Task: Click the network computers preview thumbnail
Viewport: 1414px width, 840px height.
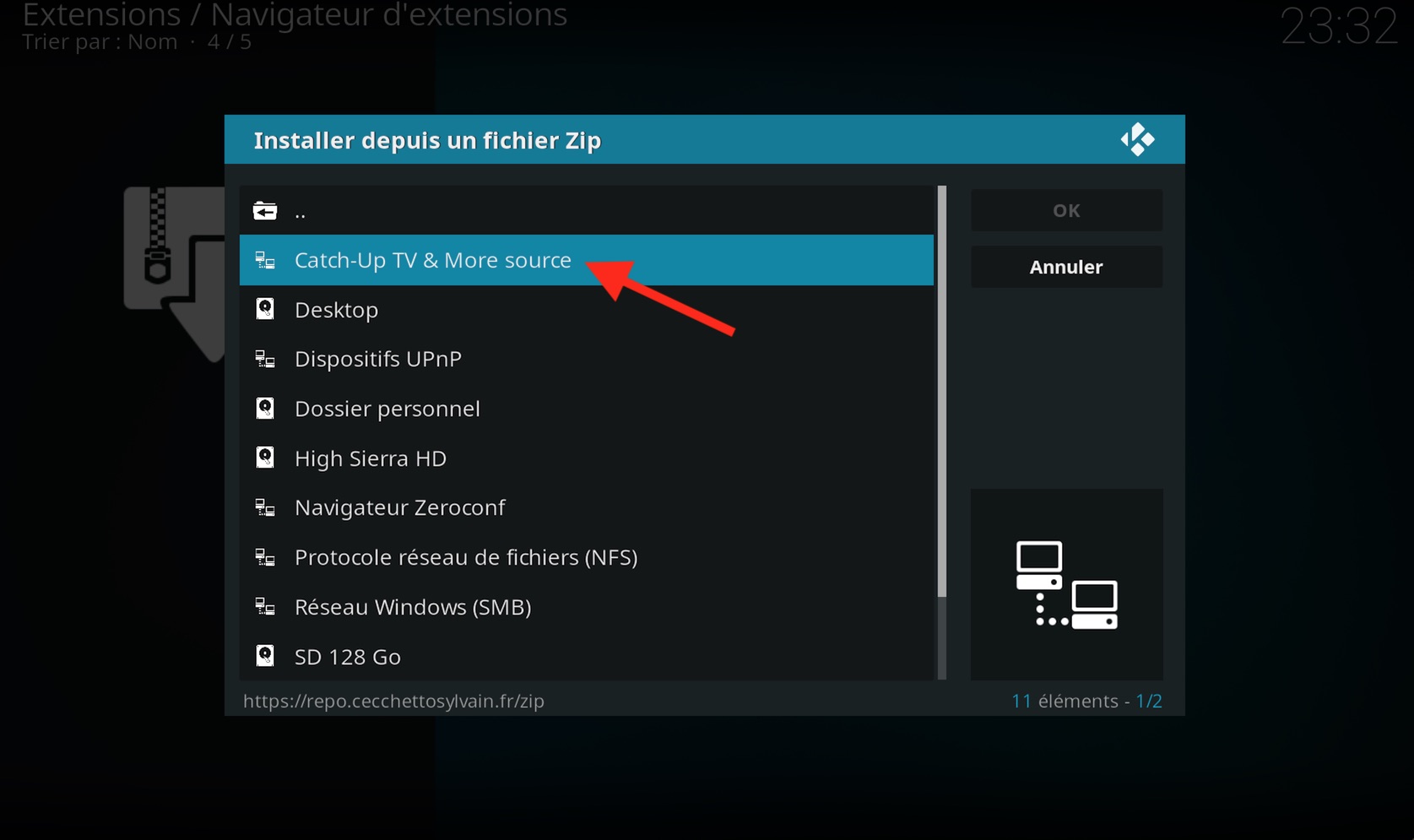Action: pyautogui.click(x=1067, y=584)
